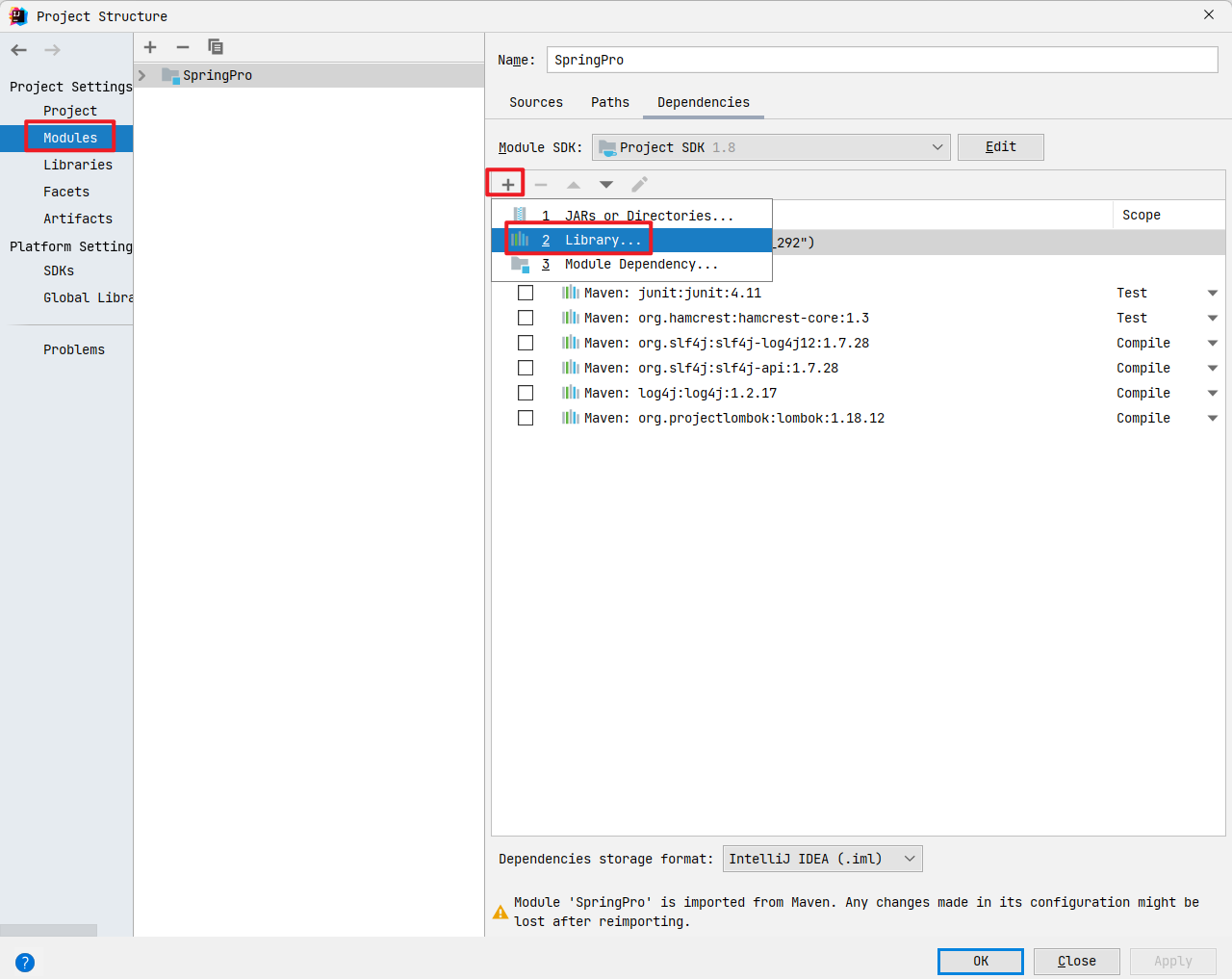Viewport: 1232px width, 979px height.
Task: Click the Apply button
Action: pos(1173,961)
